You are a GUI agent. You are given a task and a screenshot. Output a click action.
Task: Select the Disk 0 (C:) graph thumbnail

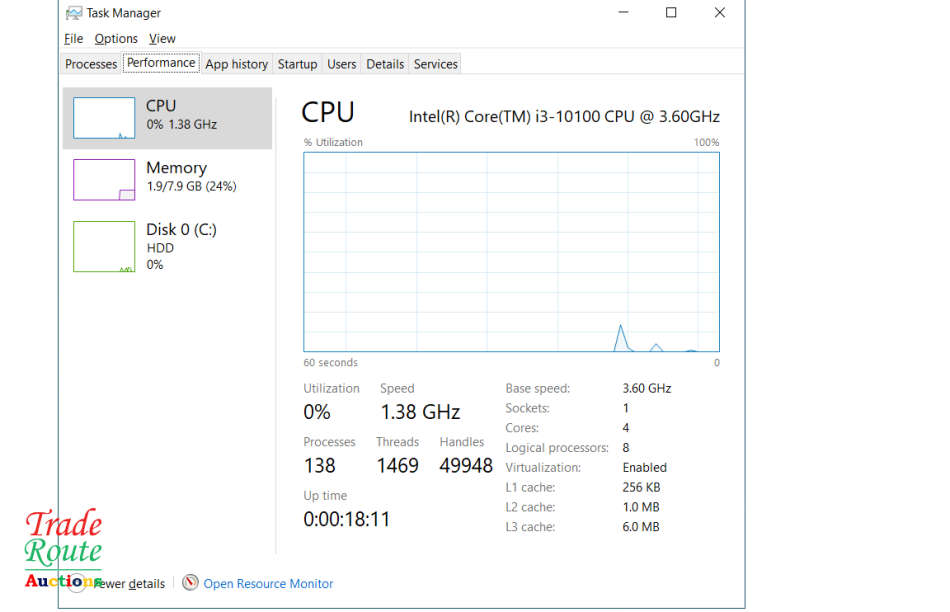(x=104, y=246)
